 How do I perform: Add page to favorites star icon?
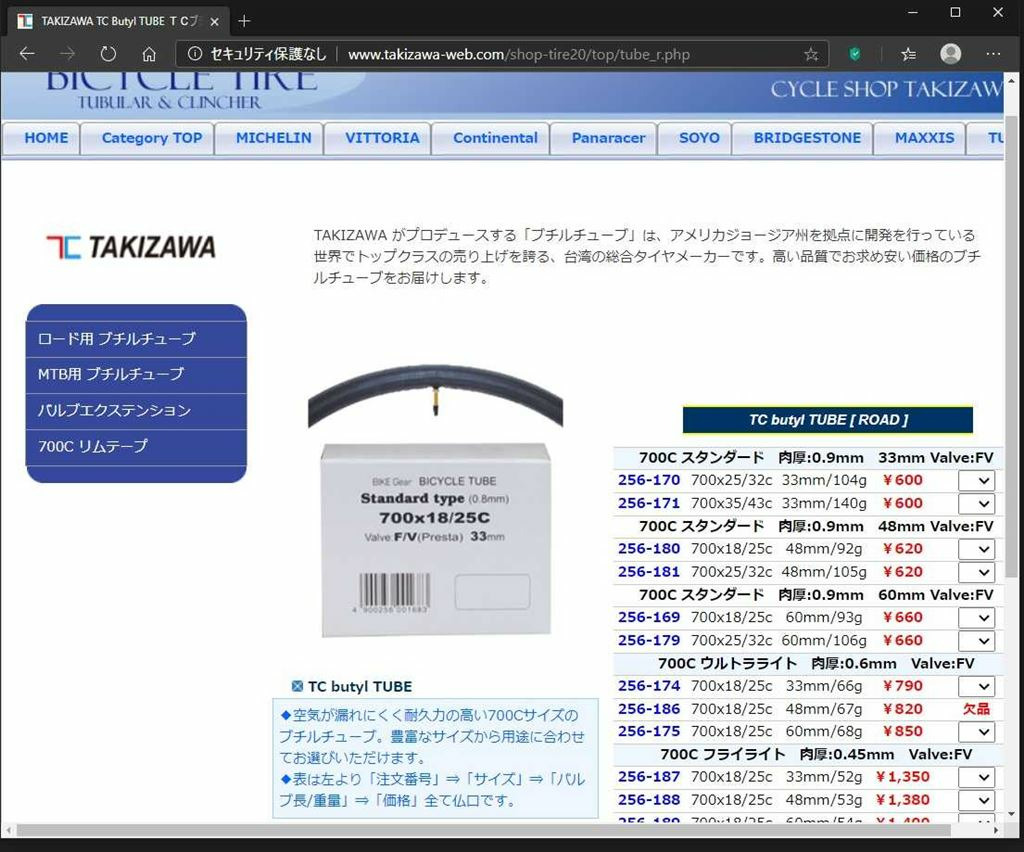coord(811,54)
